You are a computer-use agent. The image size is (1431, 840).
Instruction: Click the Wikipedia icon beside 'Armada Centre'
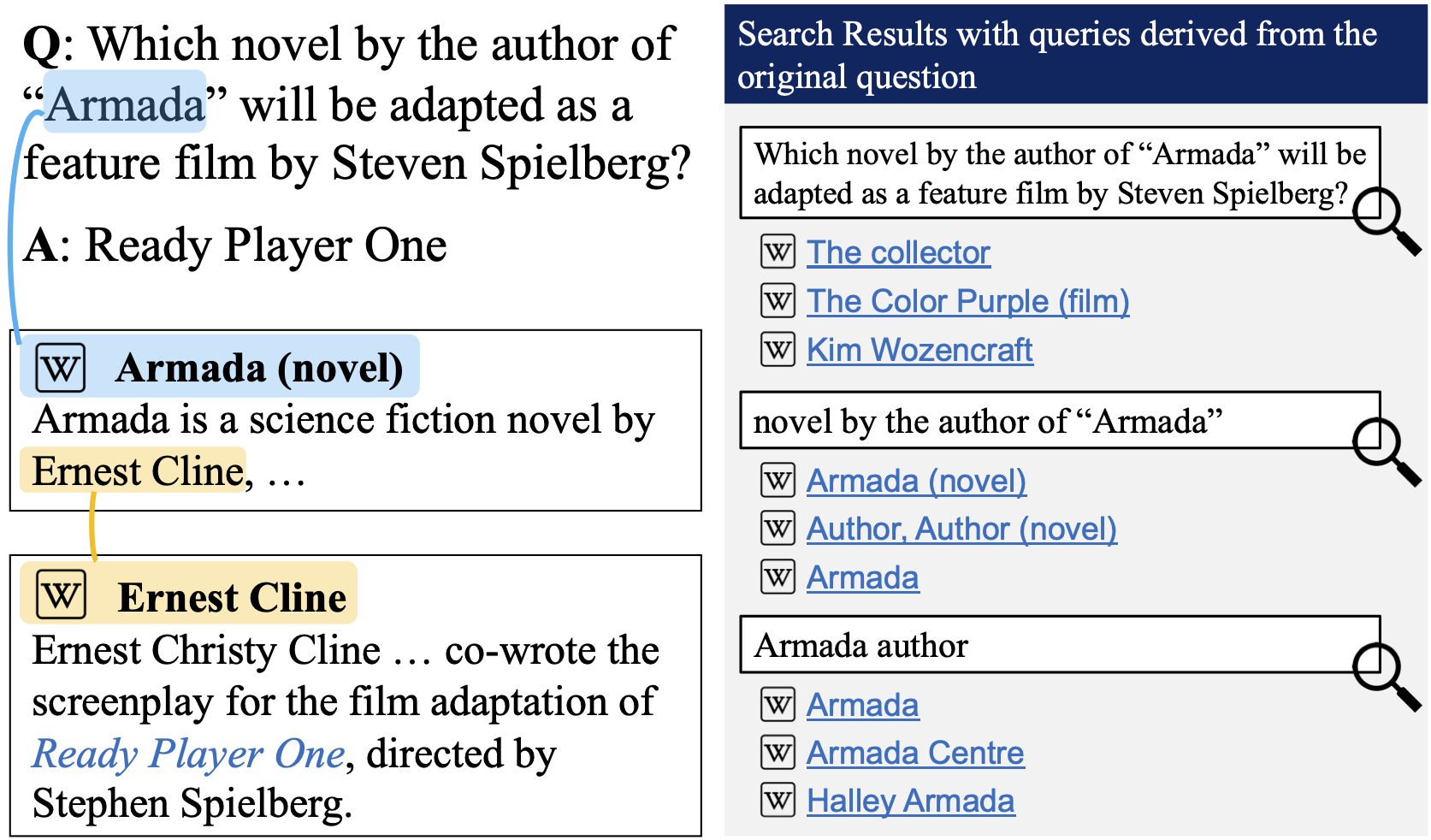click(778, 753)
